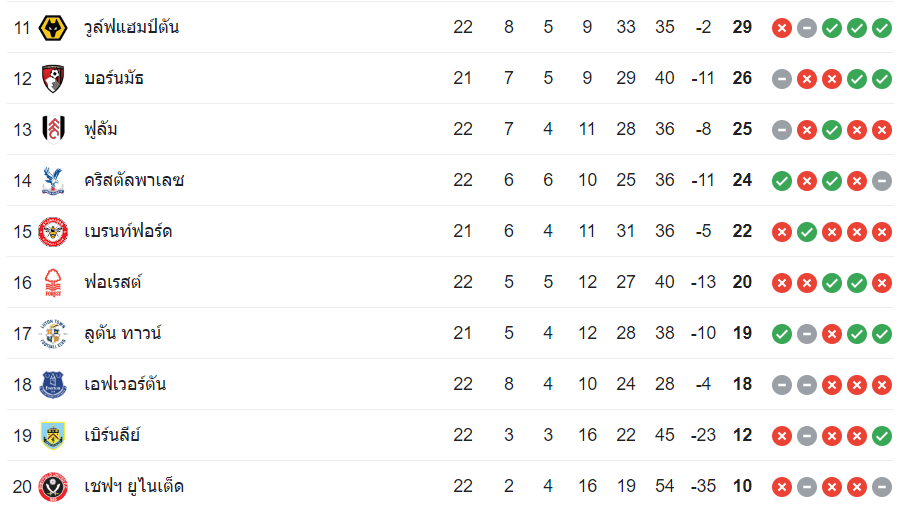Click the เบิร์นลีย์ team row name
This screenshot has height=517, width=909.
[x=112, y=435]
